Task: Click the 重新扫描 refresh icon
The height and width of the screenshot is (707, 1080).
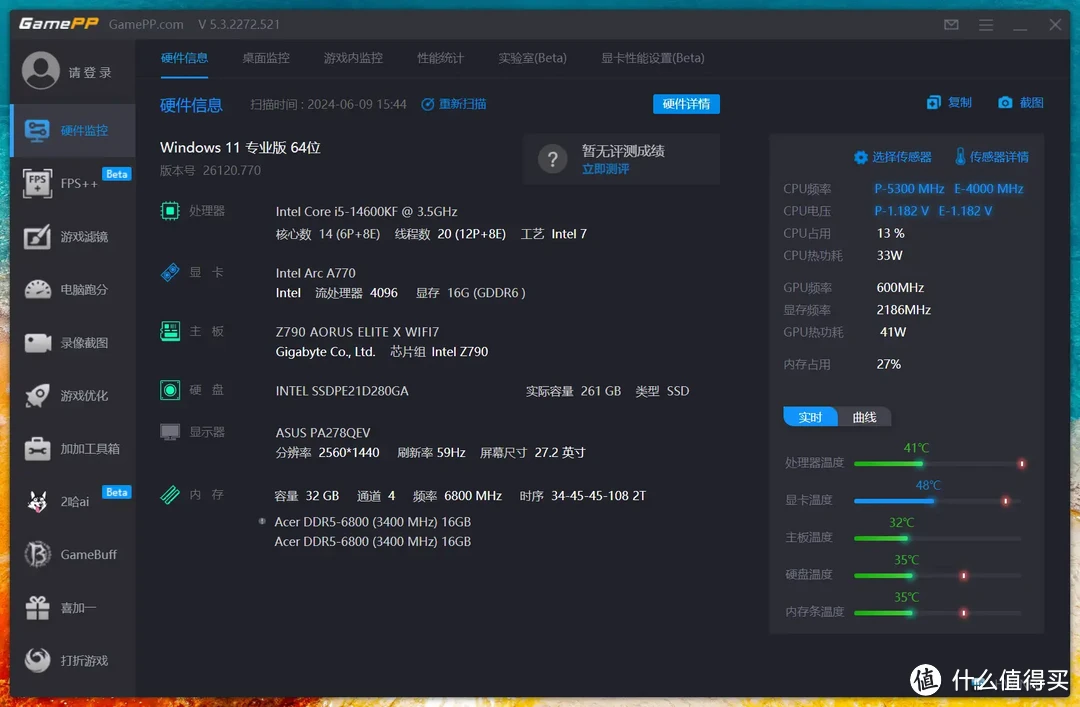Action: click(427, 104)
